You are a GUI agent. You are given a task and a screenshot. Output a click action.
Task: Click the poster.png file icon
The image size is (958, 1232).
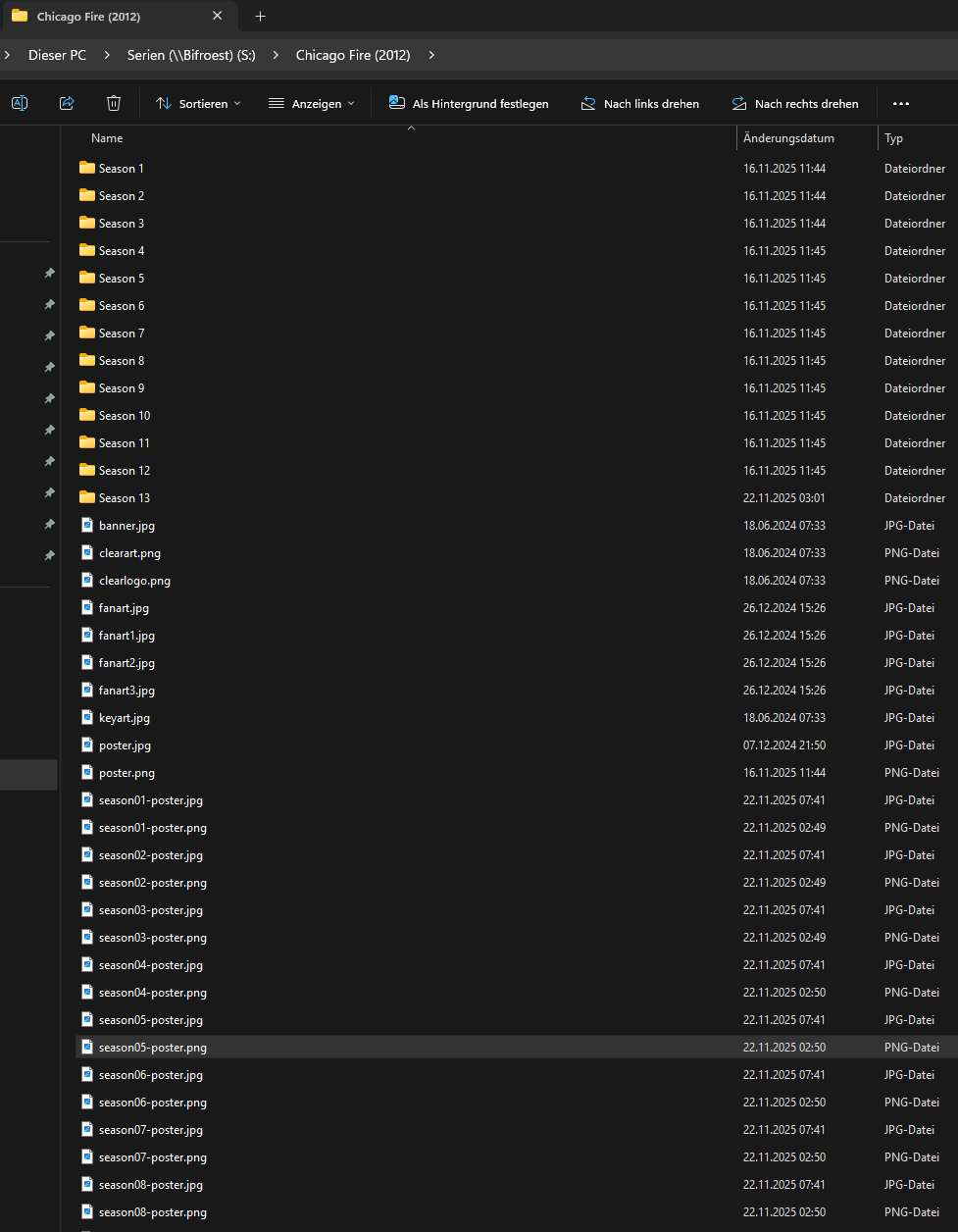pos(87,772)
